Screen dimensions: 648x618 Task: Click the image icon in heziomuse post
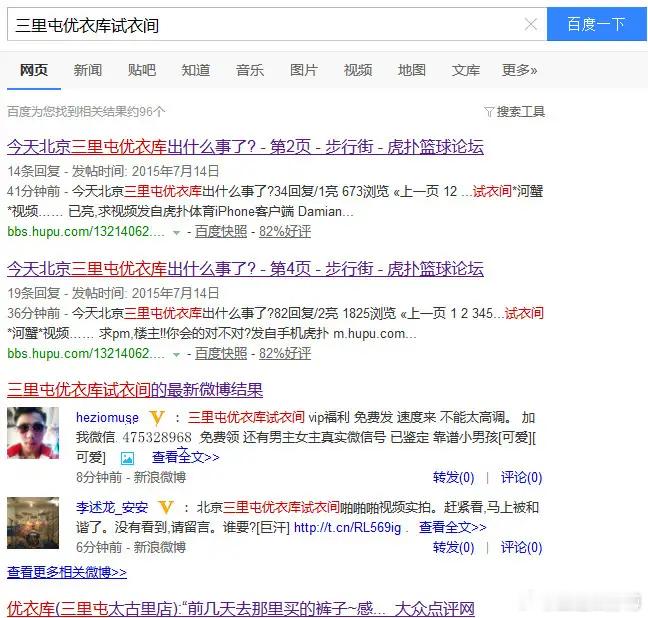pos(127,458)
